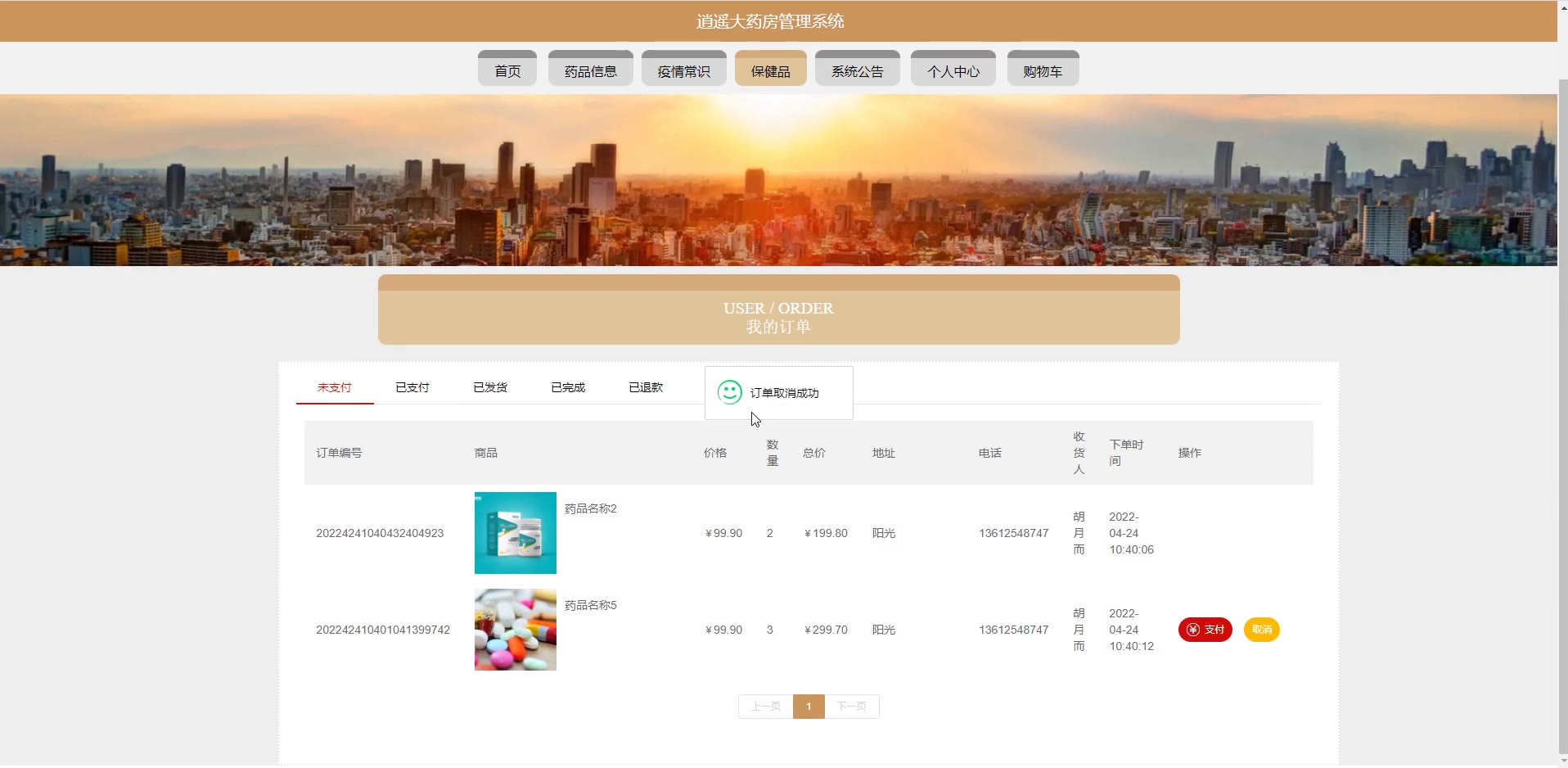Show the 已发货 shipped orders tab
The image size is (1568, 768).
click(489, 387)
